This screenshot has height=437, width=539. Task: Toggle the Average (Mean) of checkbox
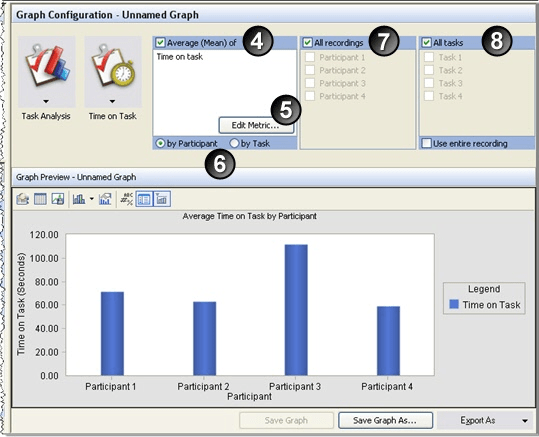[x=160, y=43]
